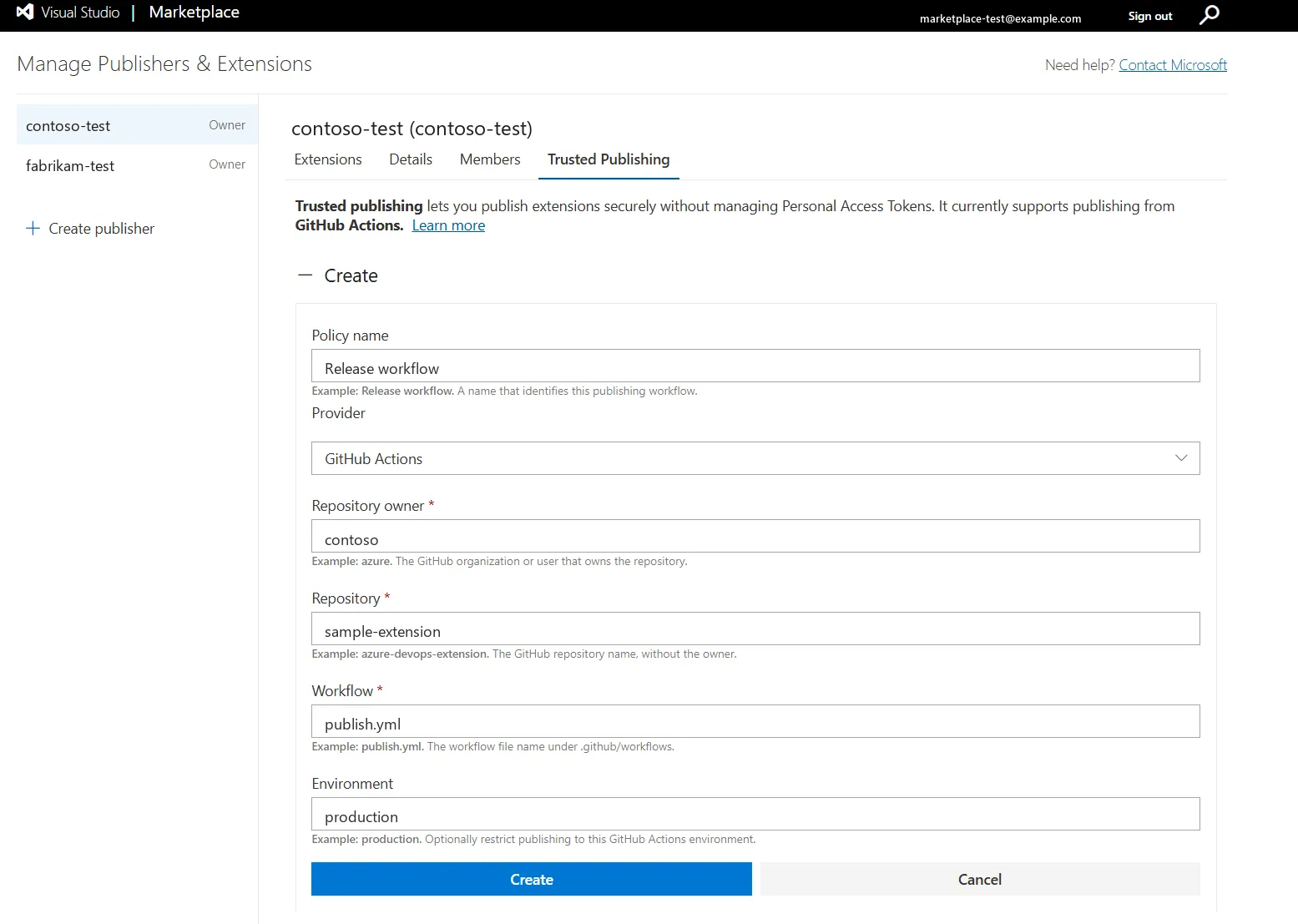The width and height of the screenshot is (1298, 924).
Task: Click the Visual Studio logo icon
Action: coord(25,13)
